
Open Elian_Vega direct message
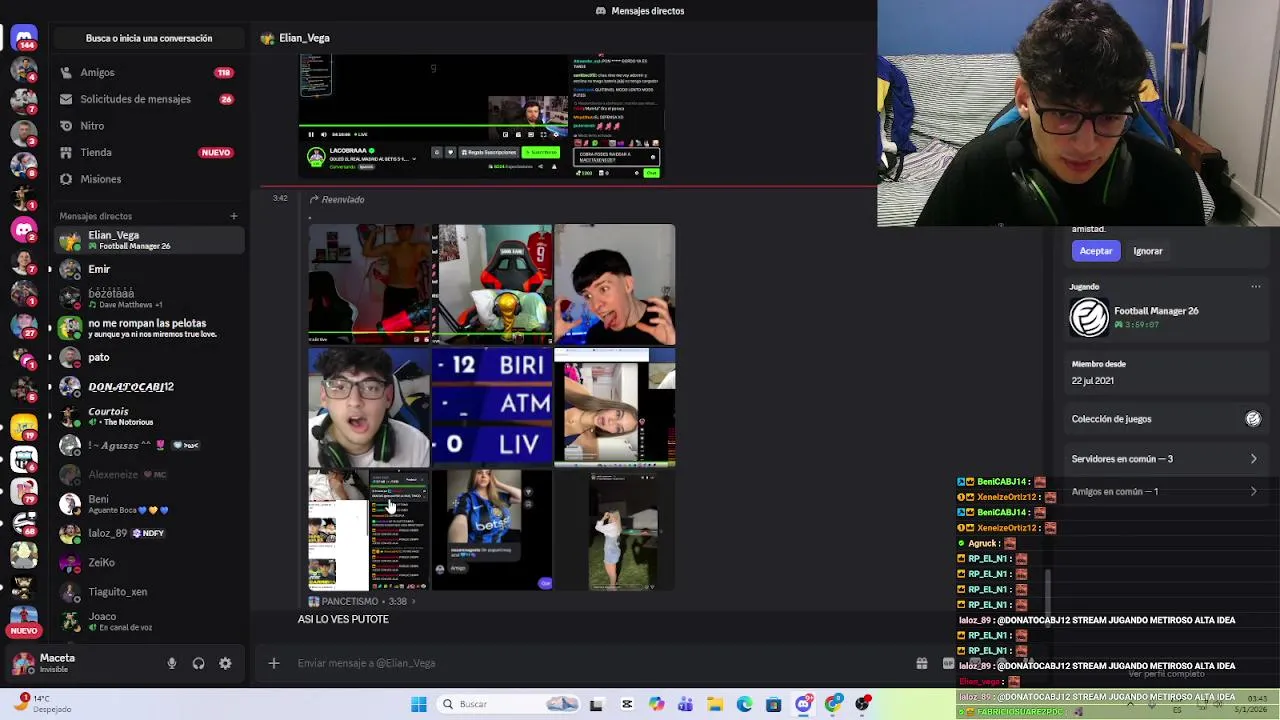(148, 240)
